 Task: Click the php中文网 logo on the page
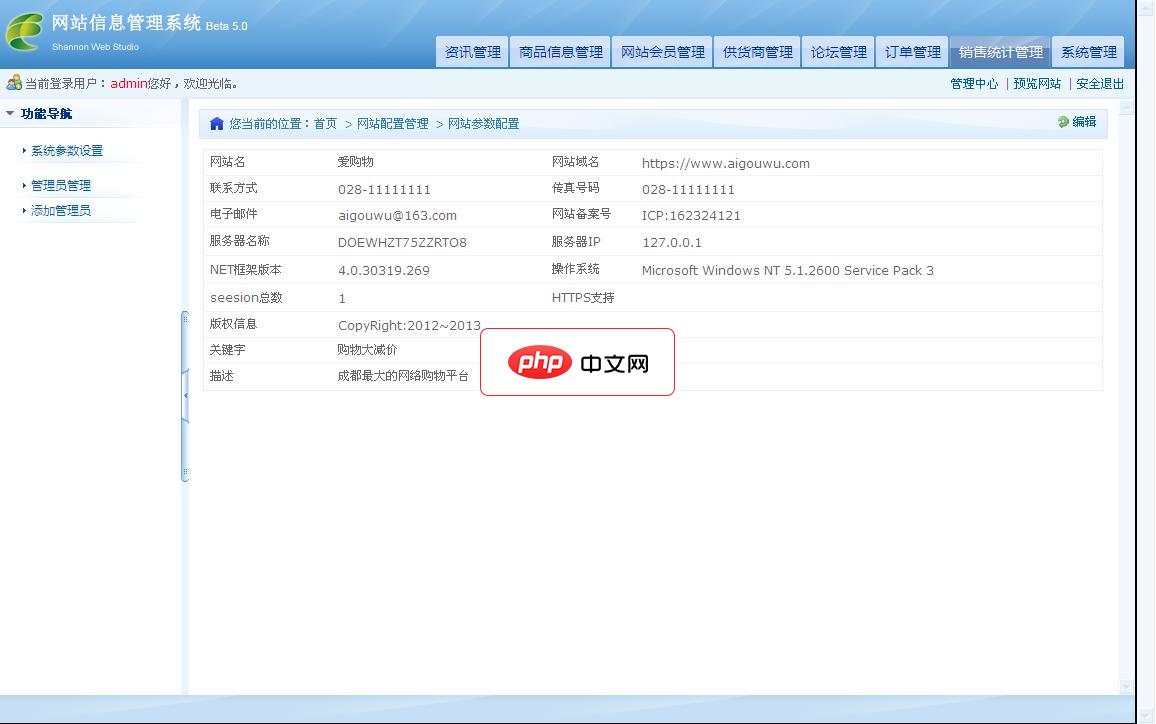coord(577,362)
